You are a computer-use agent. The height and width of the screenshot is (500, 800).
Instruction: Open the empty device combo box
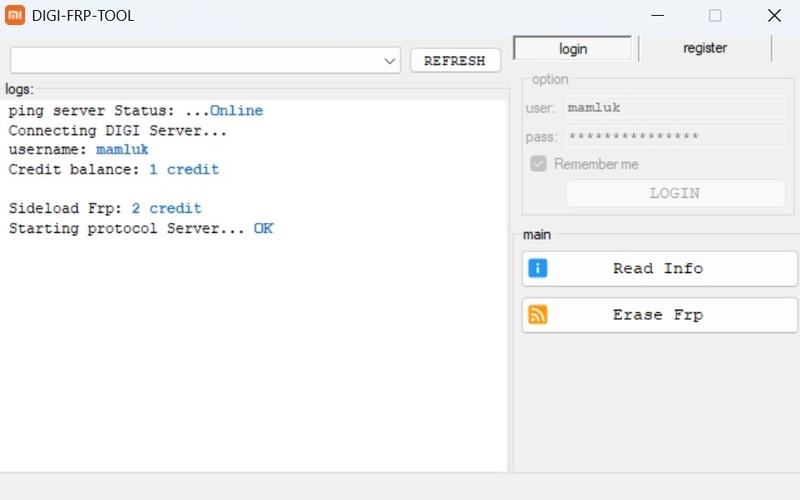205,61
